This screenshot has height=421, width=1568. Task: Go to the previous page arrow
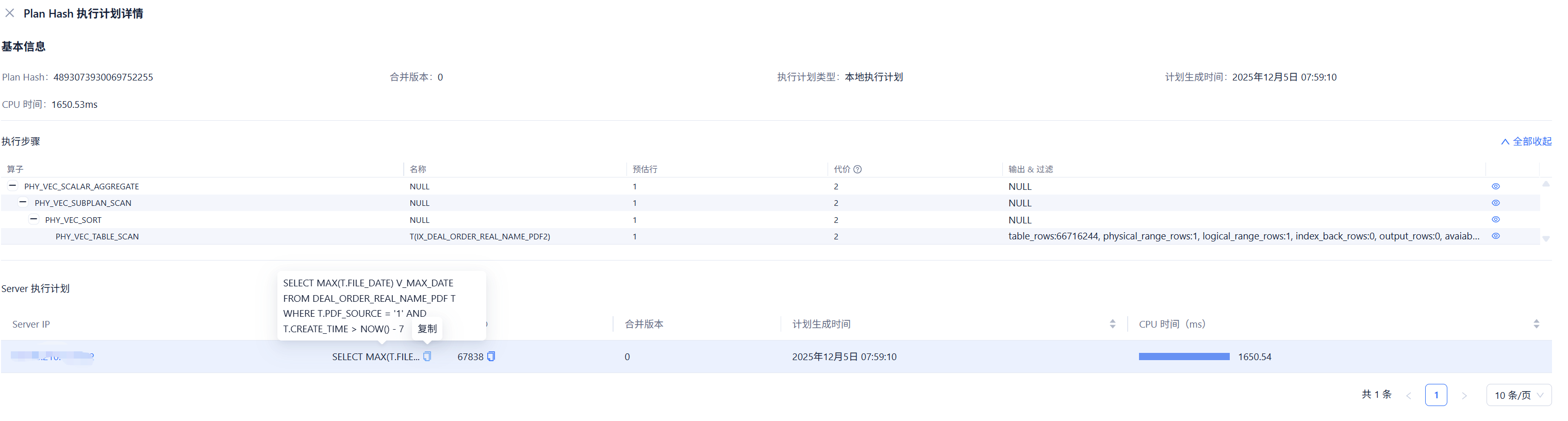(x=1409, y=395)
